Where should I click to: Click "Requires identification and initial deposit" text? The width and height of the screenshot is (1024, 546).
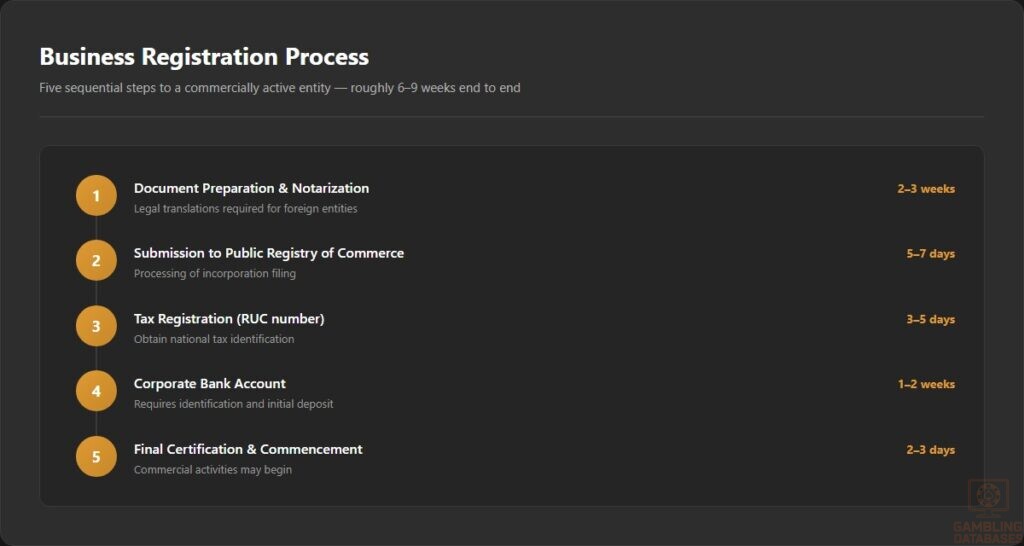234,404
